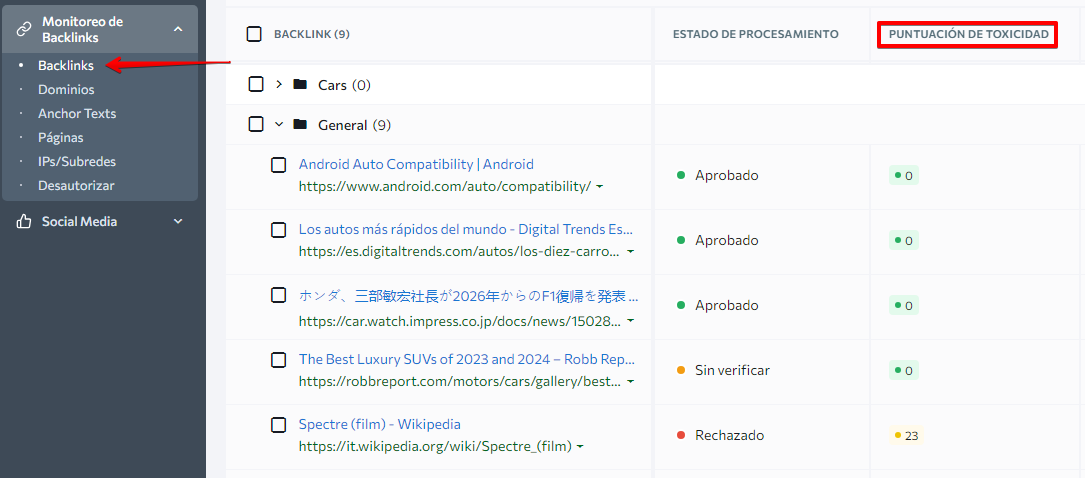Click the robbreport.com URL
This screenshot has width=1085, height=478.
(459, 382)
